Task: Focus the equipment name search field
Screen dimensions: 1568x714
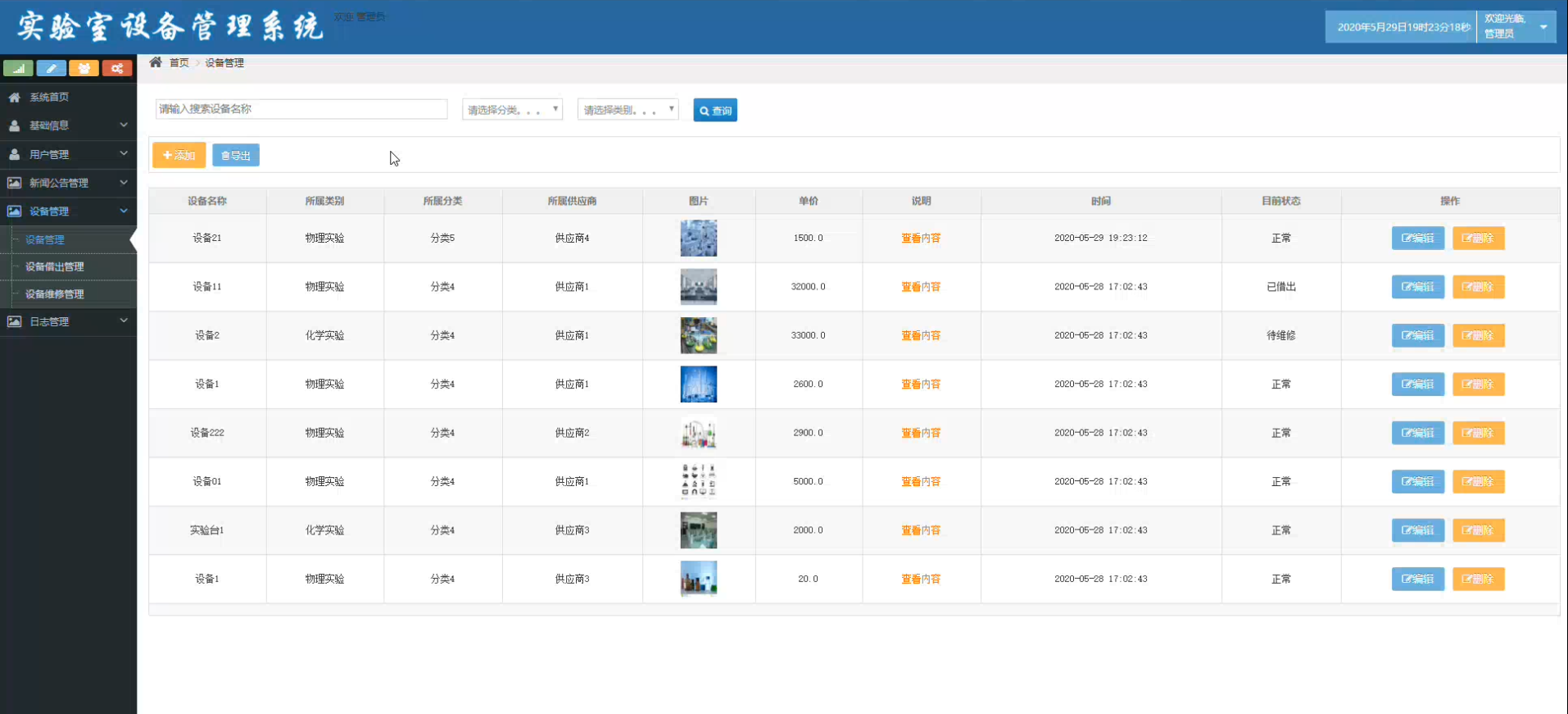Action: pos(301,109)
